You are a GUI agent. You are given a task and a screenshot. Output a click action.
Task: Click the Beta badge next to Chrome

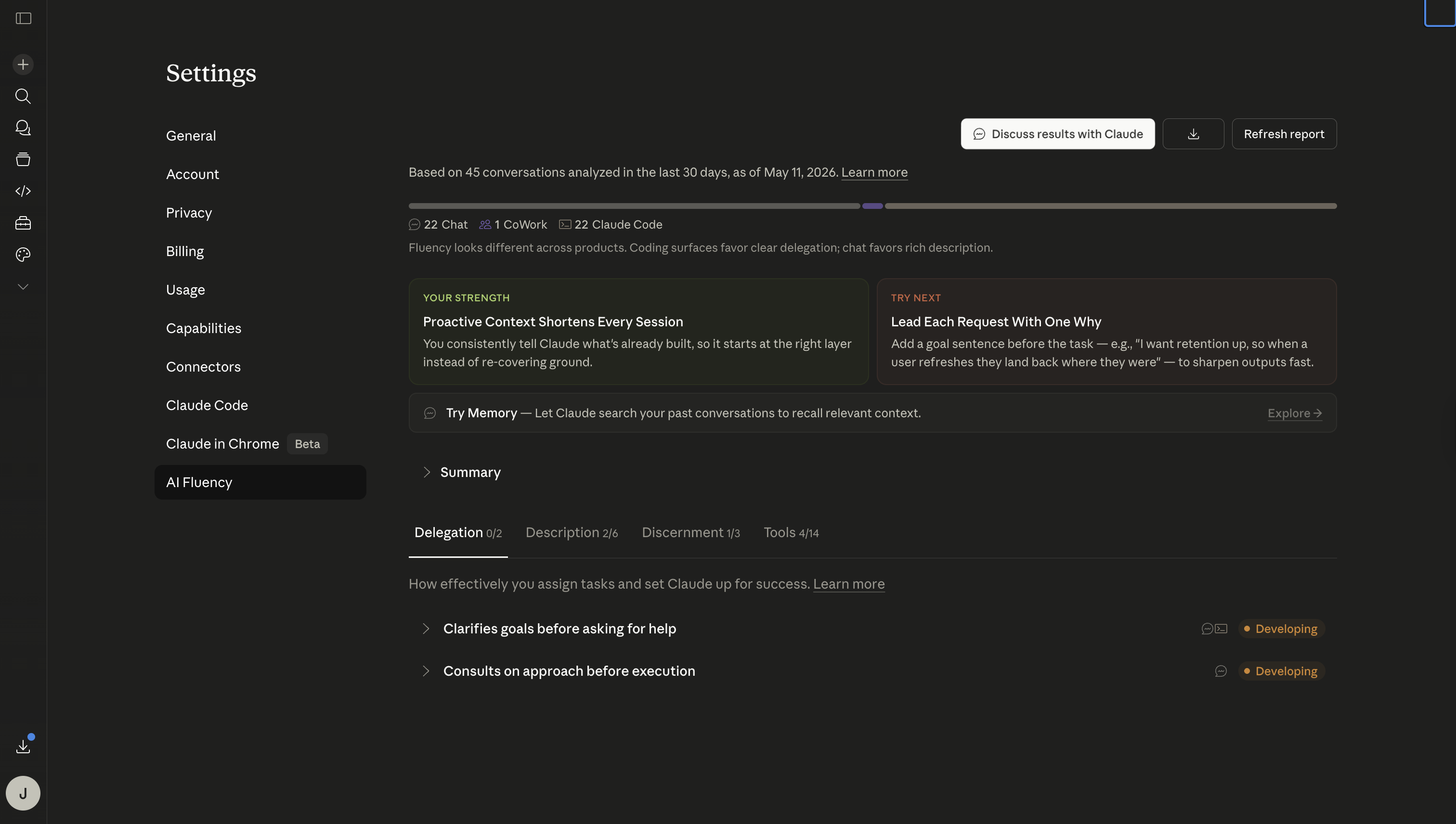coord(307,444)
